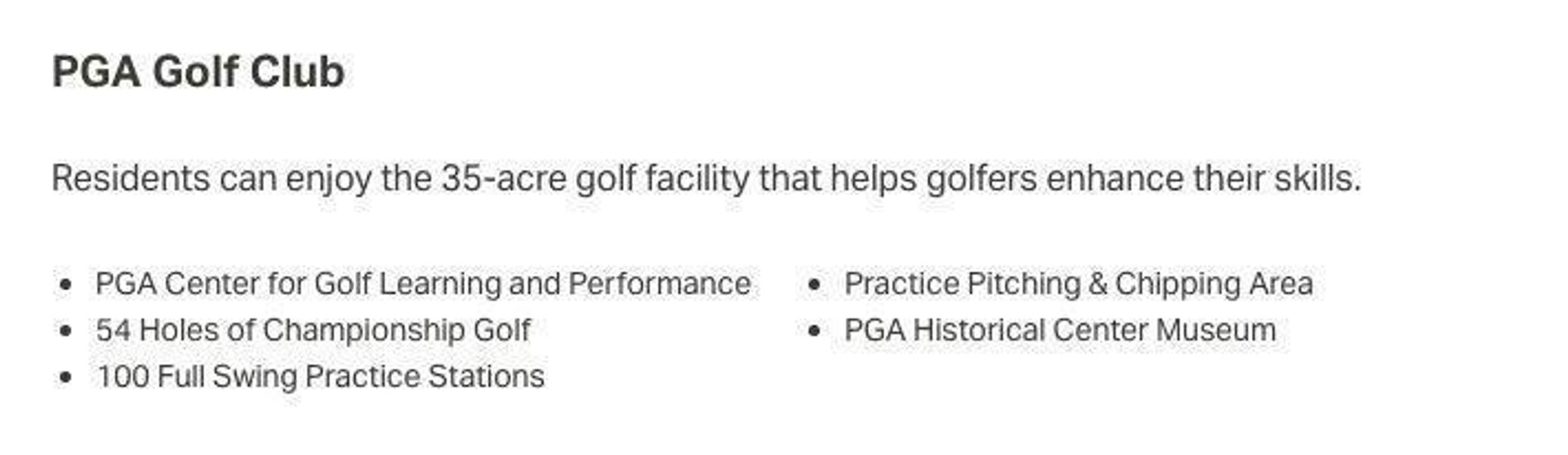This screenshot has height=455, width=1568.
Task: Click the word "Residents" in the description
Action: 130,179
